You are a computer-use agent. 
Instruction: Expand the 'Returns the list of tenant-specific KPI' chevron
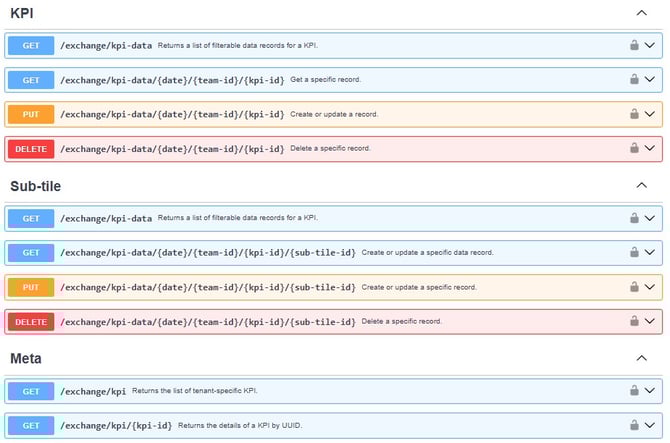[x=649, y=390]
